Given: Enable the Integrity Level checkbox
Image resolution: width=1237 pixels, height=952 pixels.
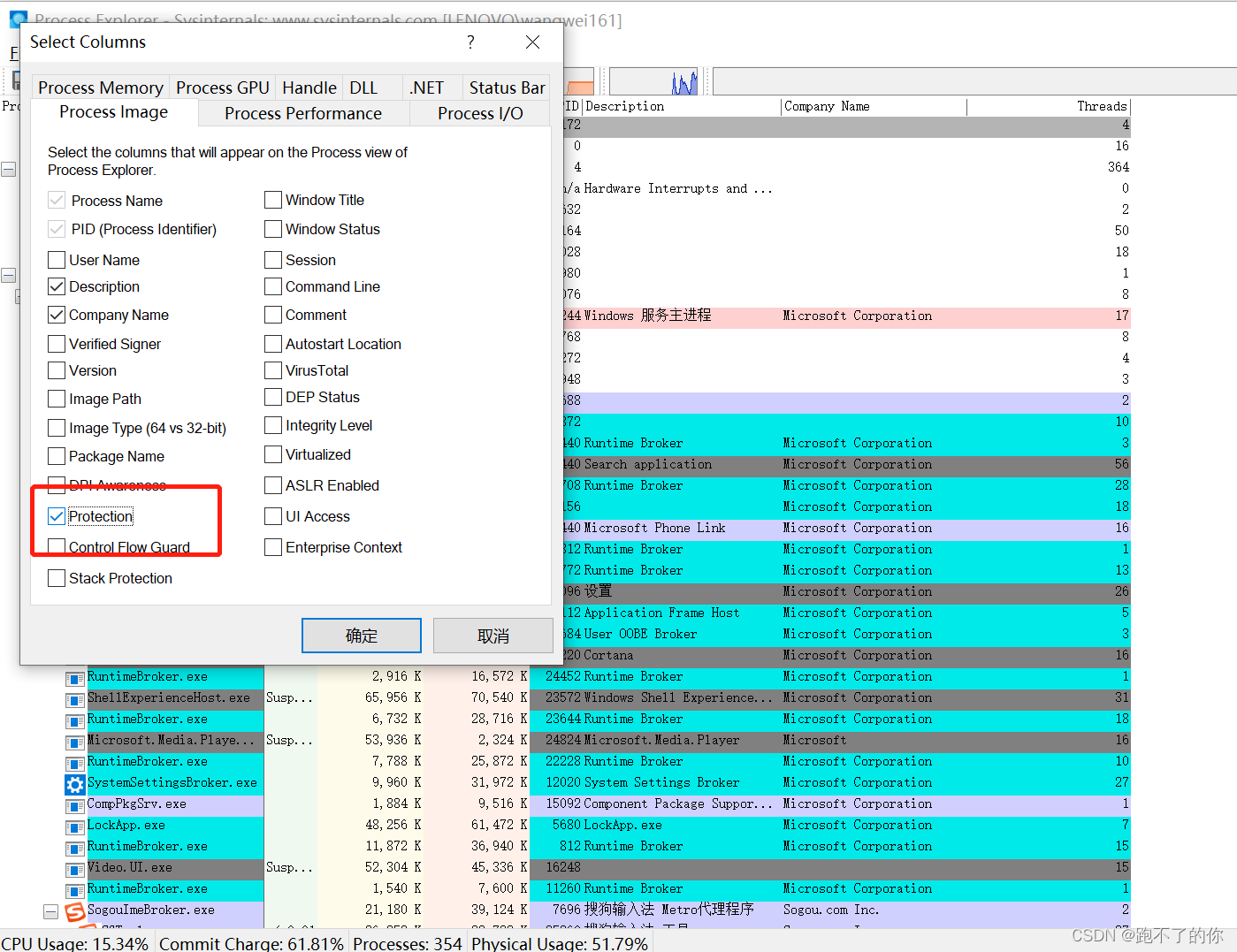Looking at the screenshot, I should (273, 425).
